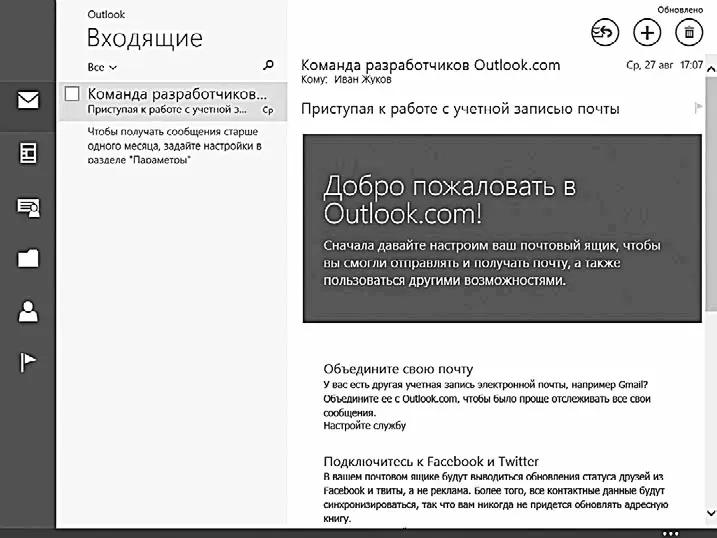Click the Настройте службу link
The height and width of the screenshot is (538, 717).
pyautogui.click(x=364, y=425)
